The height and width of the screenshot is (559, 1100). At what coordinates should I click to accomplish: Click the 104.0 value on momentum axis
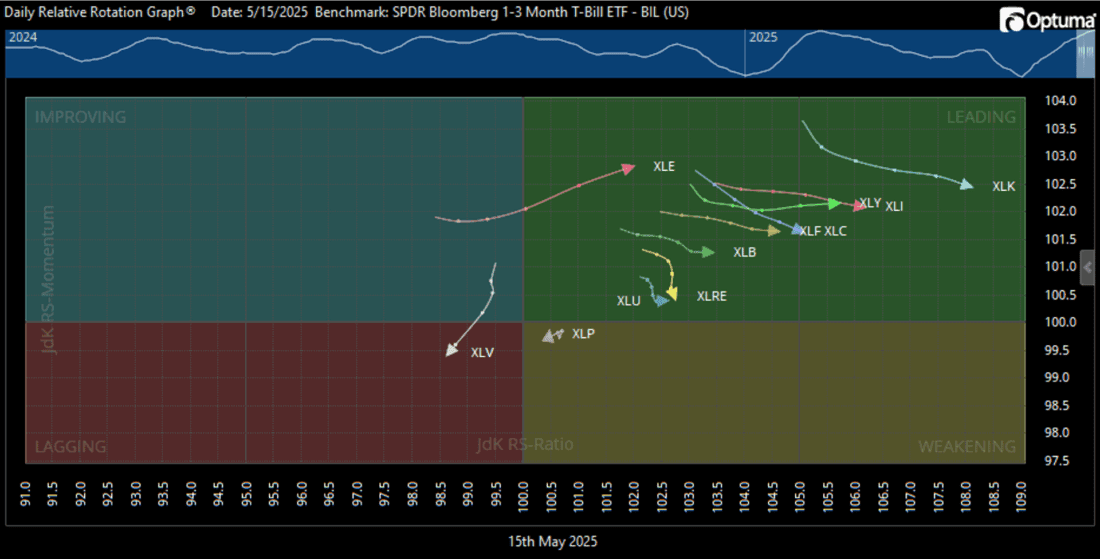[1060, 100]
